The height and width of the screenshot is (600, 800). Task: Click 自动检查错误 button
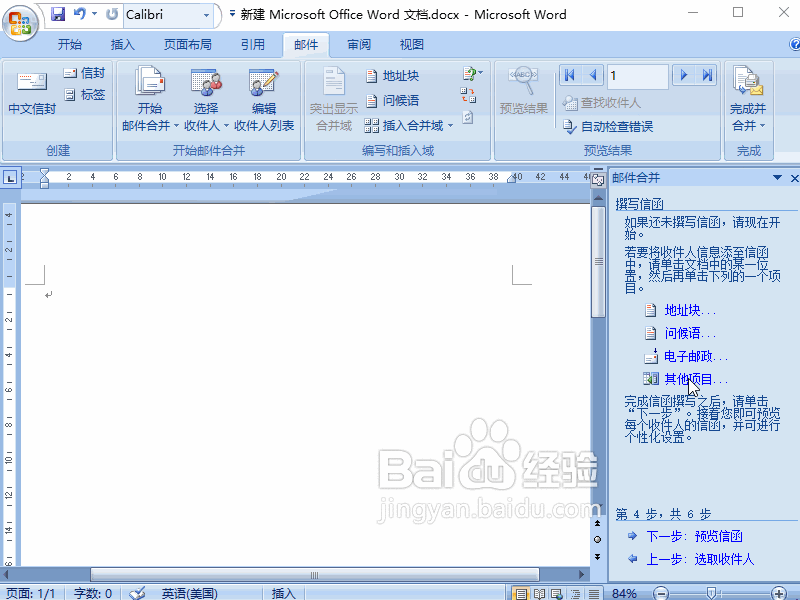tap(607, 127)
